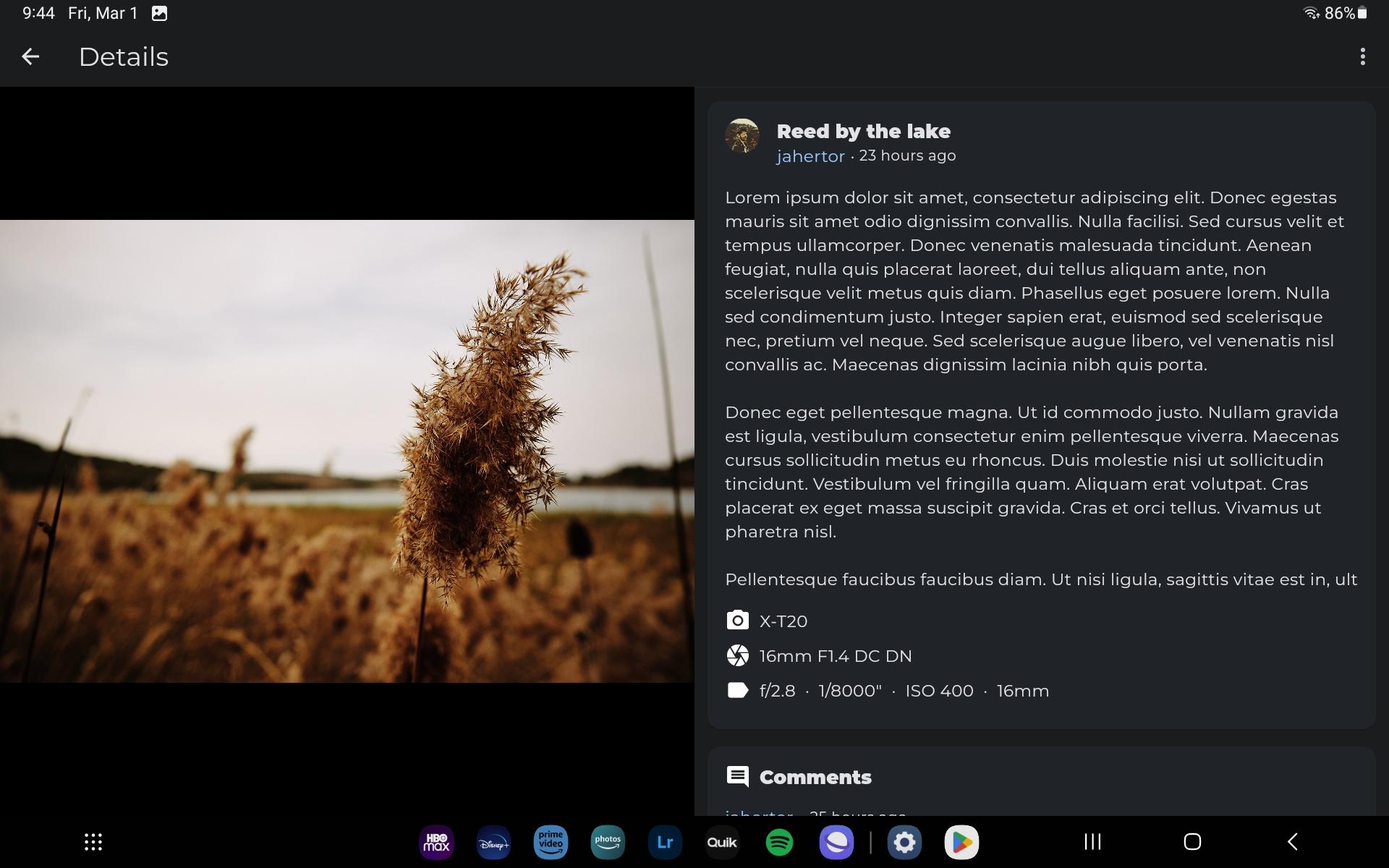Select the "ISO 400" value

tap(939, 691)
